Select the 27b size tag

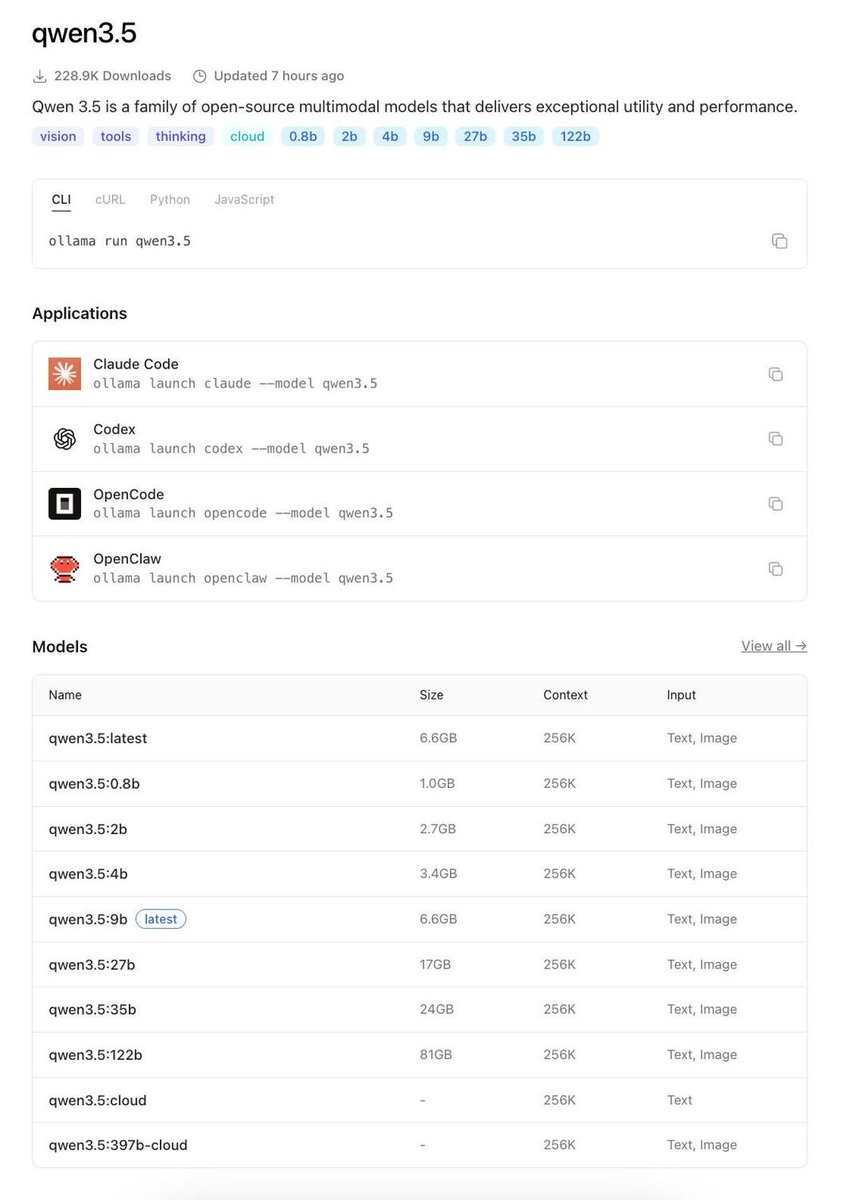coord(475,137)
